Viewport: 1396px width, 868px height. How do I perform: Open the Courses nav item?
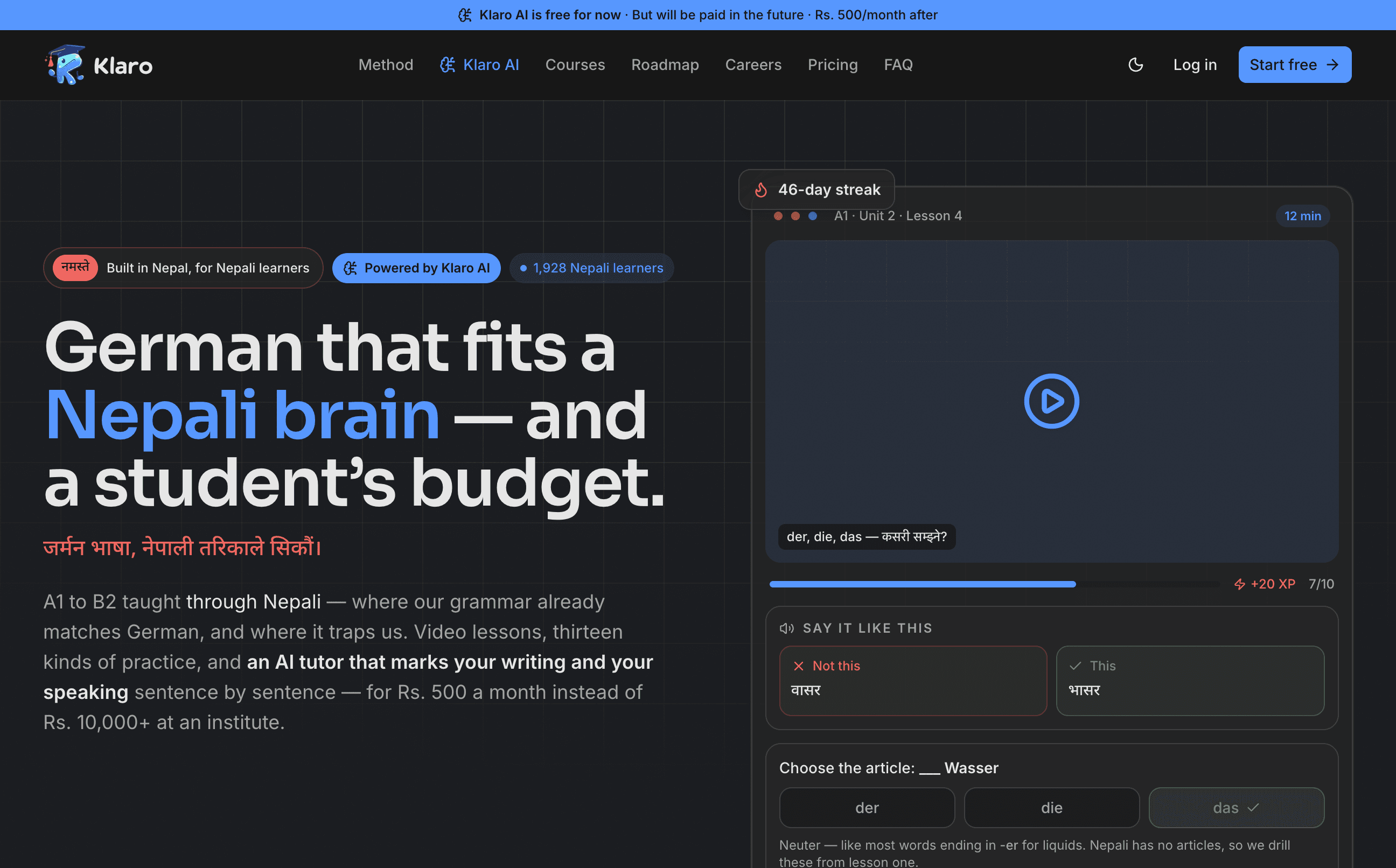tap(575, 65)
